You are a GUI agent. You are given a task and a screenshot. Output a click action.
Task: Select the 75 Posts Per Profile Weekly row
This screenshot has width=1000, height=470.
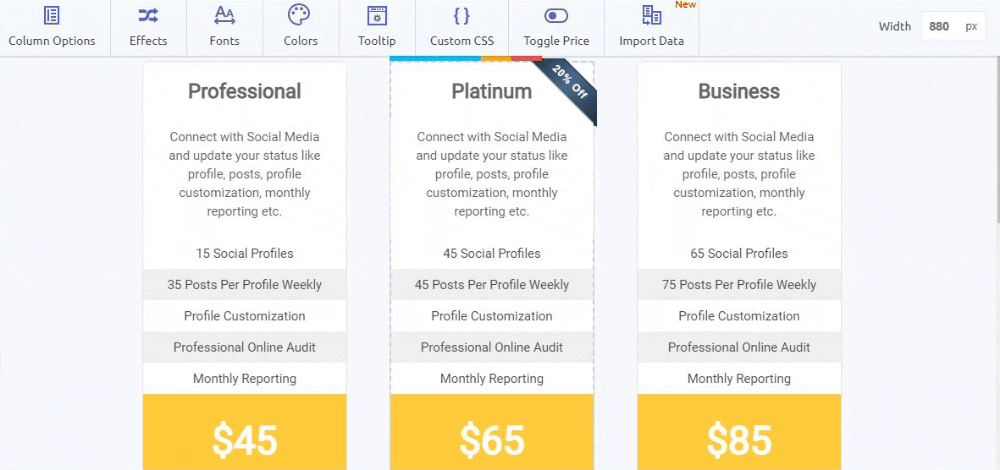coord(739,284)
